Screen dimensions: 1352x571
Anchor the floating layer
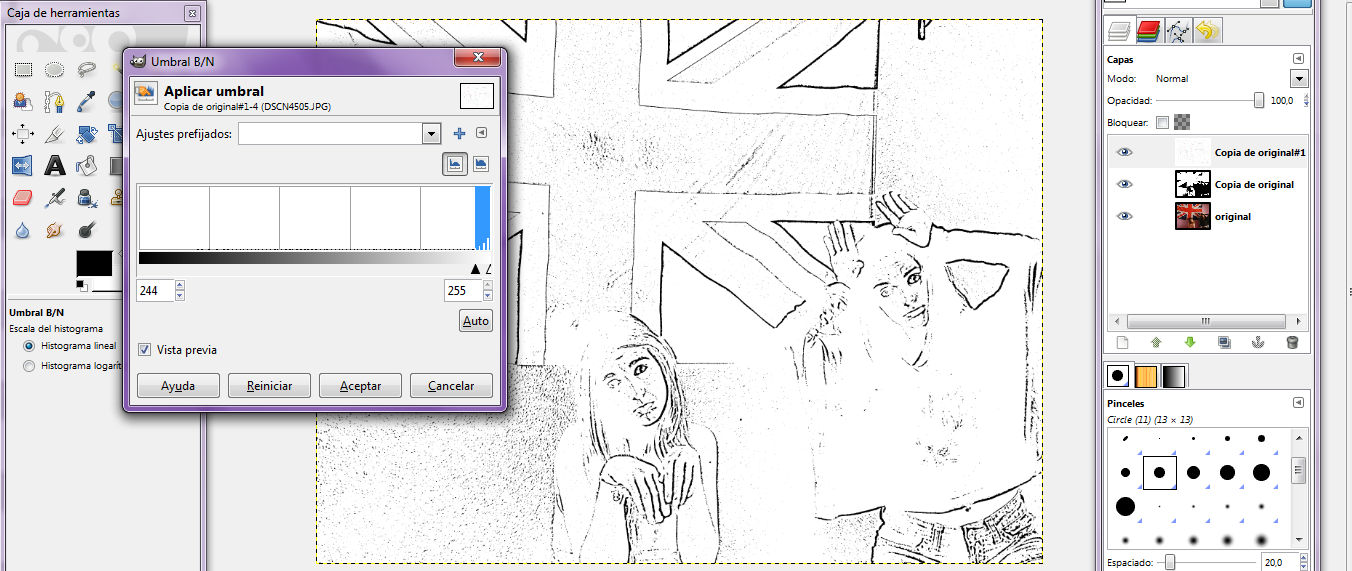[1258, 342]
